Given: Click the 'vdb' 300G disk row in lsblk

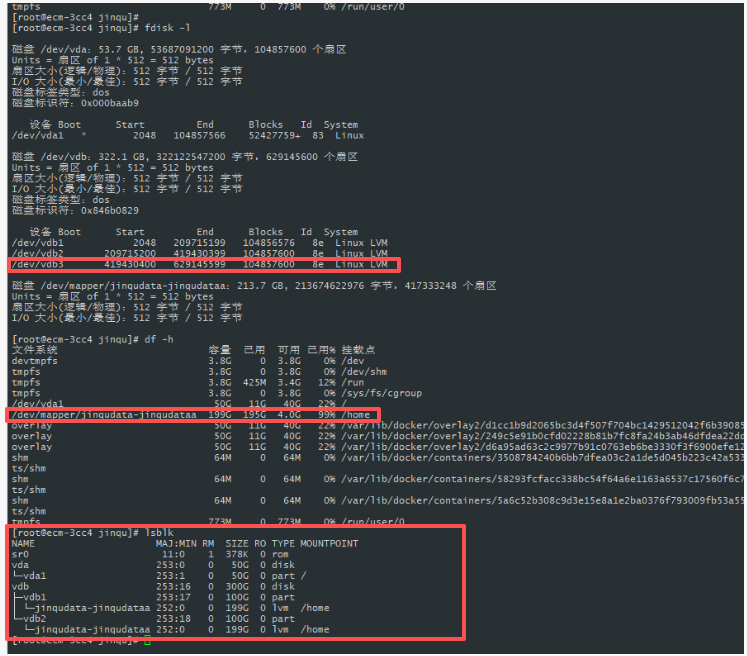Looking at the screenshot, I should click(x=153, y=587).
